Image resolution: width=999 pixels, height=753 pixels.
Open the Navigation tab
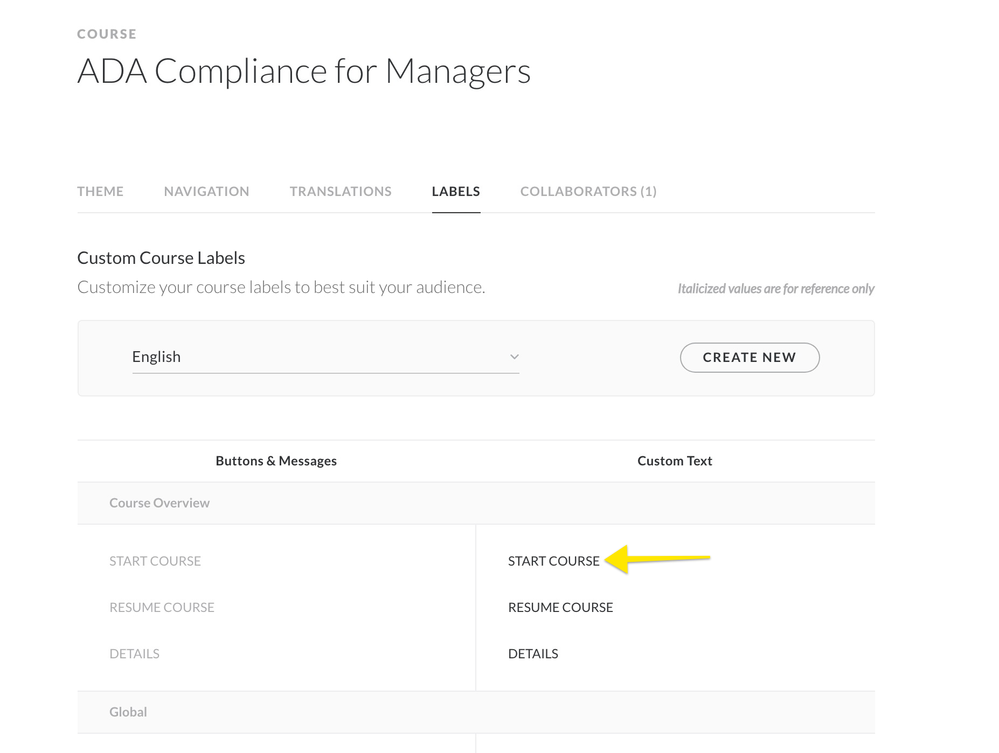(206, 191)
